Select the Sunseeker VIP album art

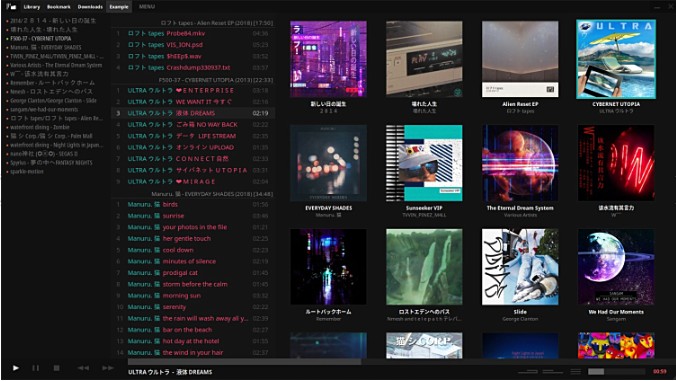424,163
